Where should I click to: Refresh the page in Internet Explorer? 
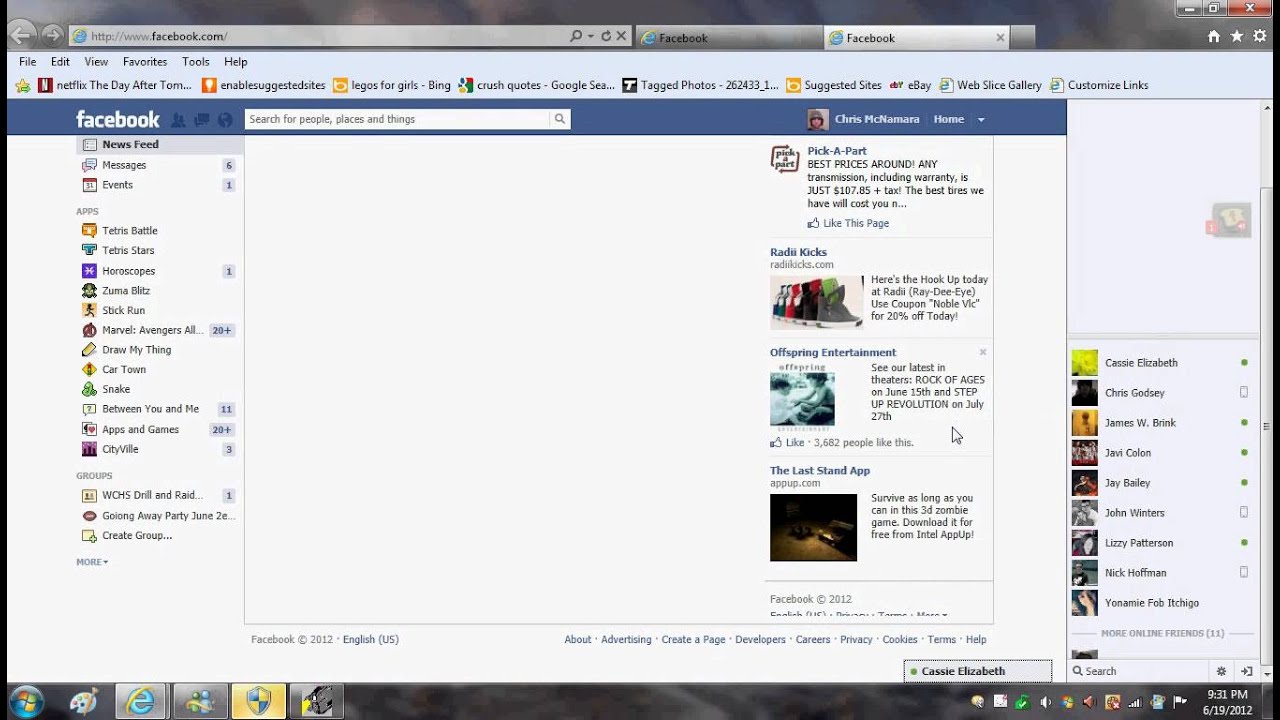coord(606,36)
